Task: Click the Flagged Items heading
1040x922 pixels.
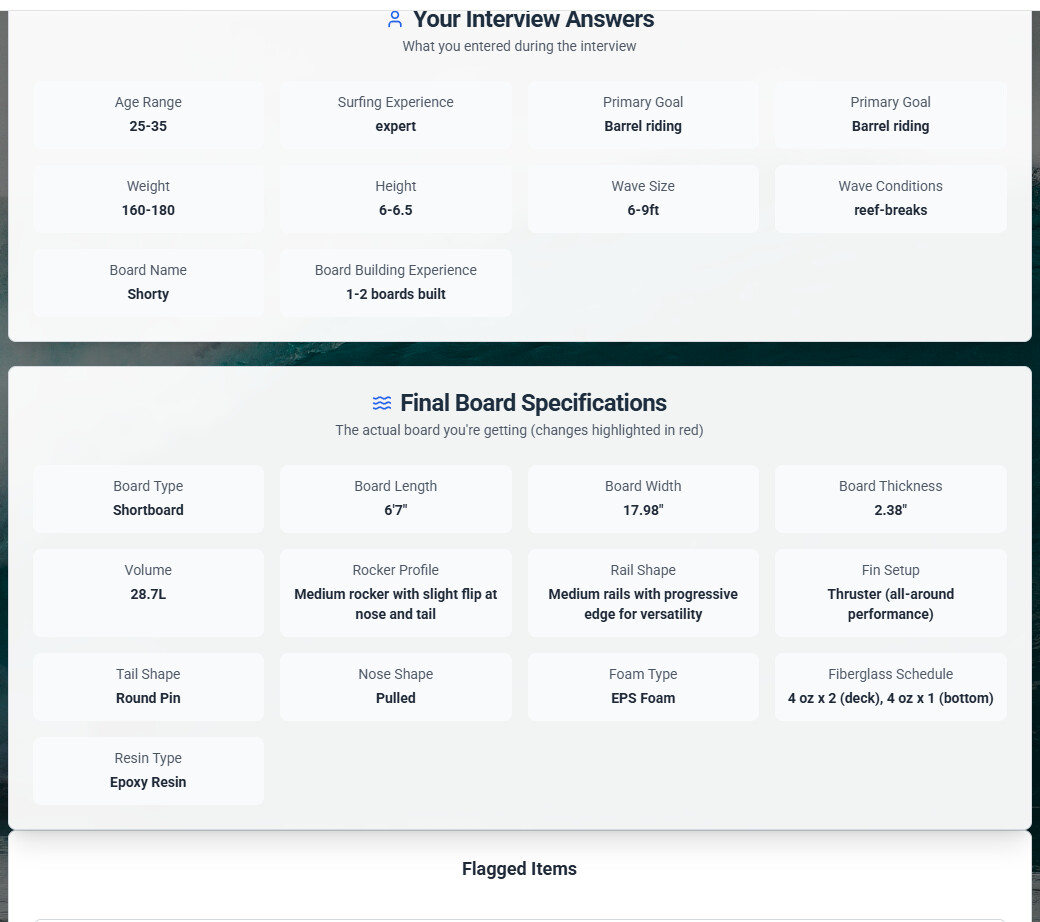Action: pyautogui.click(x=519, y=869)
